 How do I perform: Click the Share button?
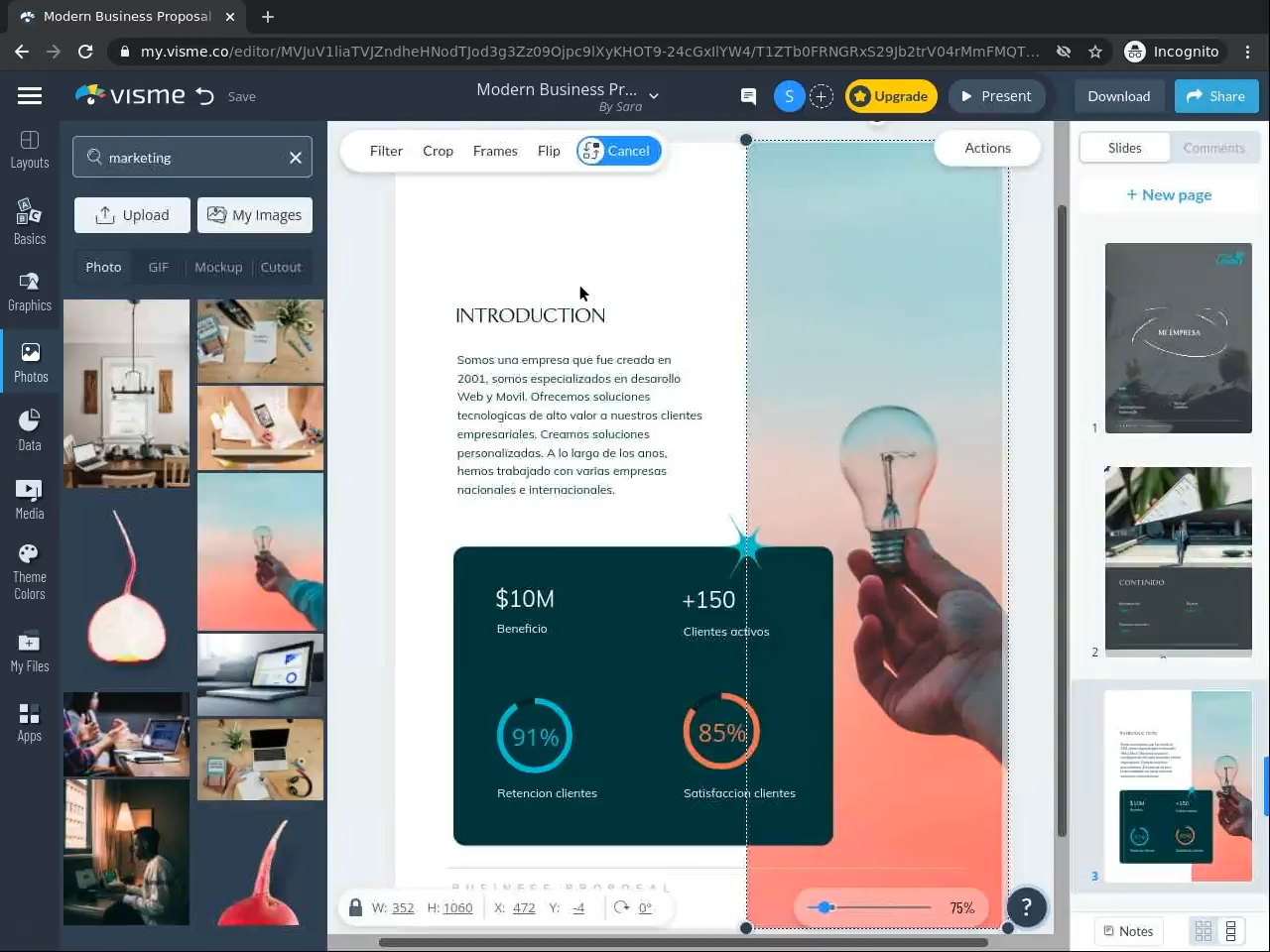tap(1216, 96)
